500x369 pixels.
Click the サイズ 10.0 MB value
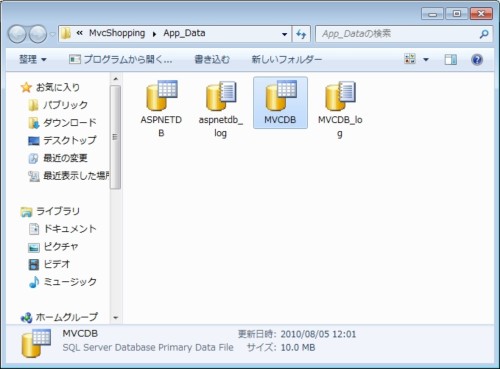(x=298, y=348)
